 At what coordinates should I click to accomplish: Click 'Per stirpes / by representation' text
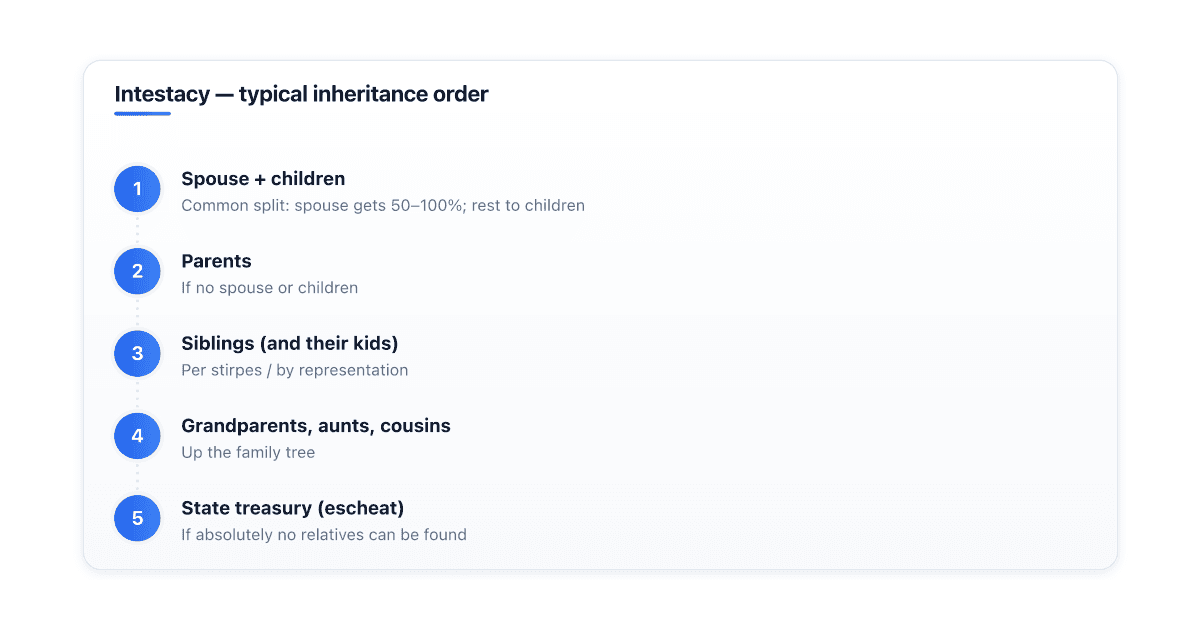coord(295,370)
